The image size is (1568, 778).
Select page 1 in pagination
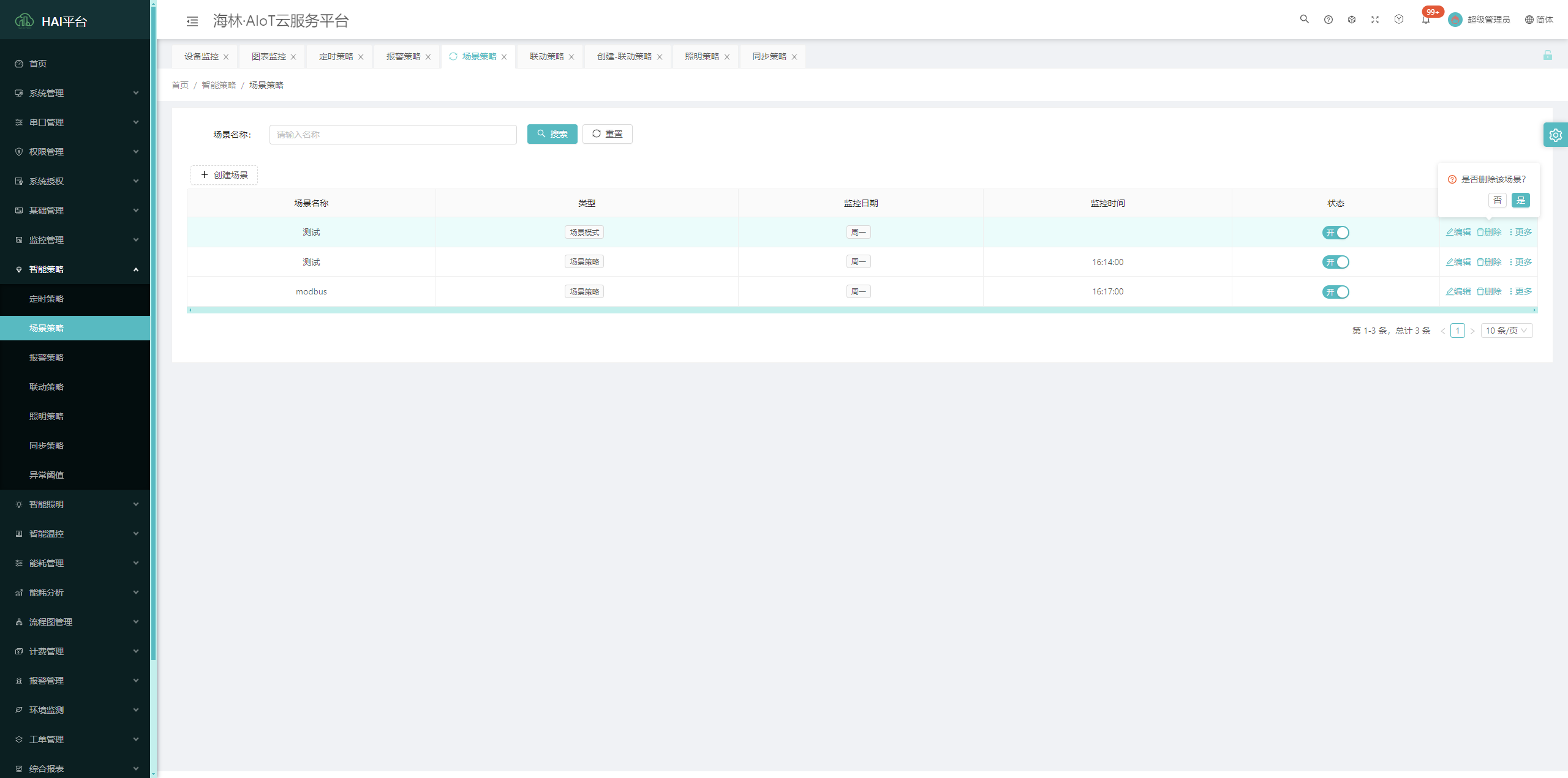(x=1457, y=331)
